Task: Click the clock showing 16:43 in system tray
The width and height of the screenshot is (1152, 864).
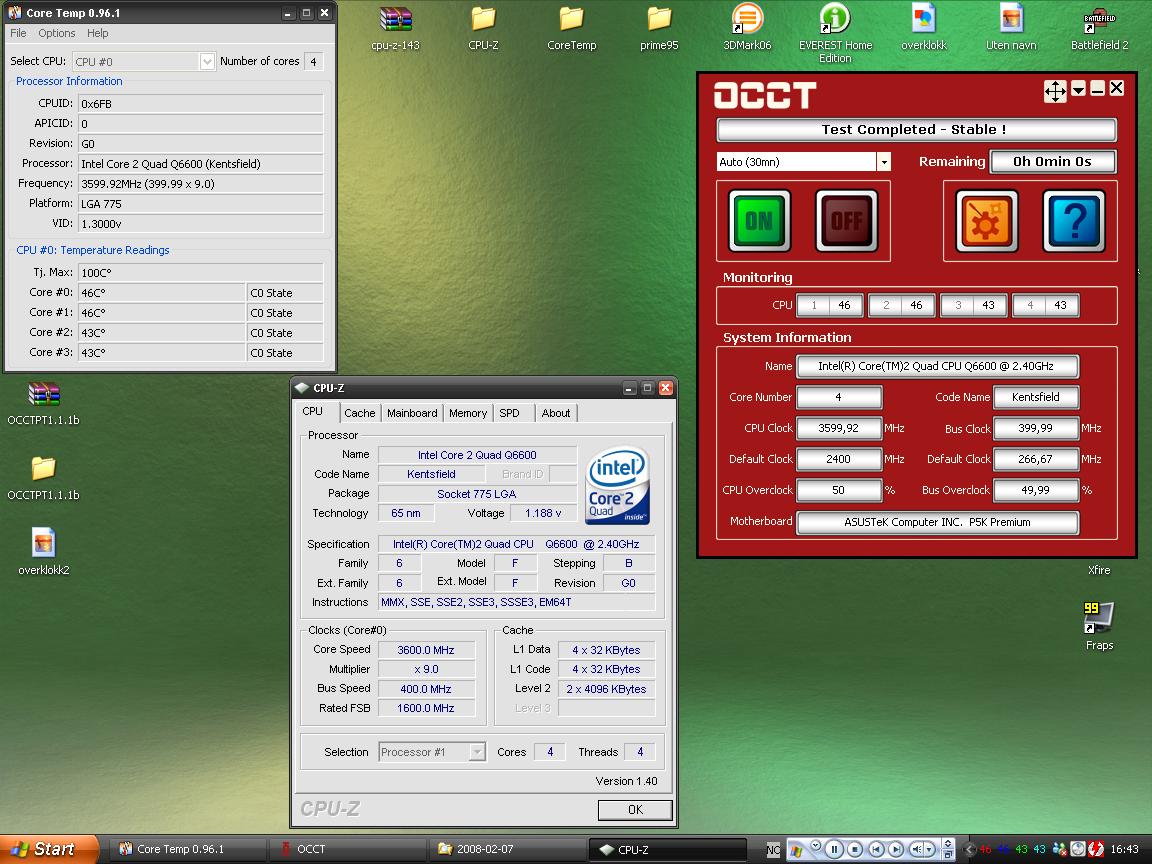Action: (1124, 849)
